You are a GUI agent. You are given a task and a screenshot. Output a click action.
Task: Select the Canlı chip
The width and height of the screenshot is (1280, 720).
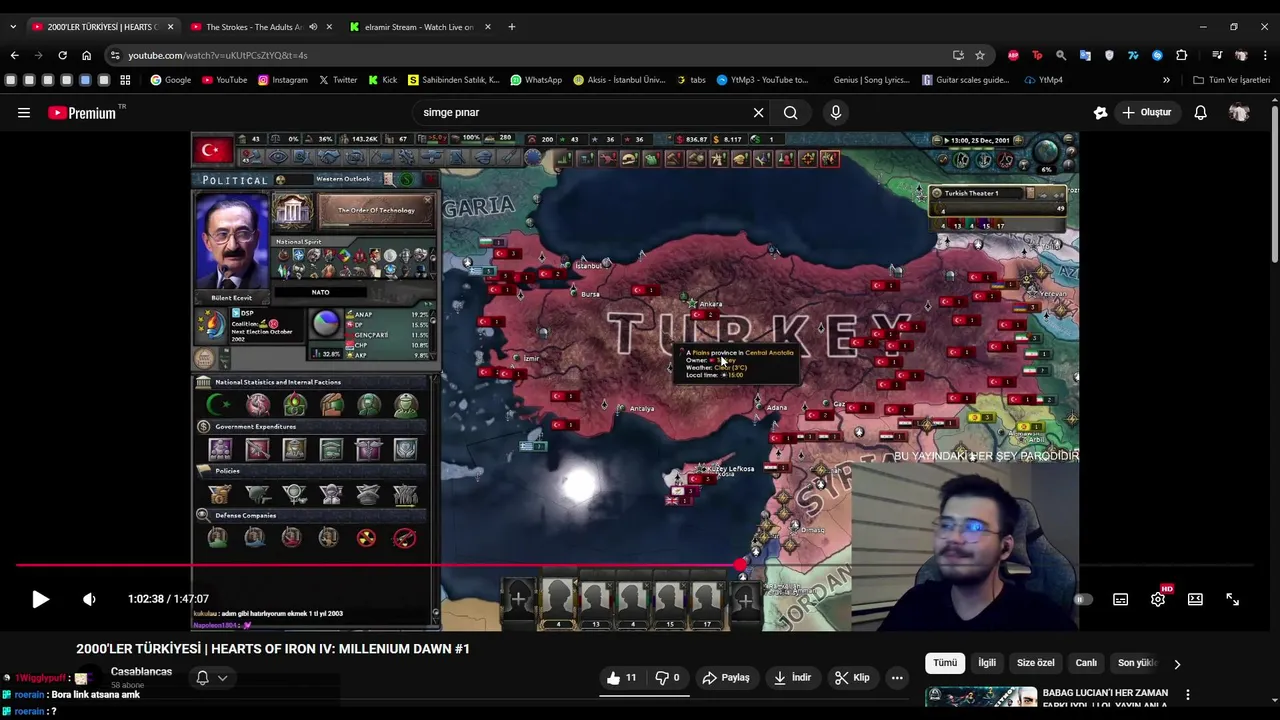1086,663
